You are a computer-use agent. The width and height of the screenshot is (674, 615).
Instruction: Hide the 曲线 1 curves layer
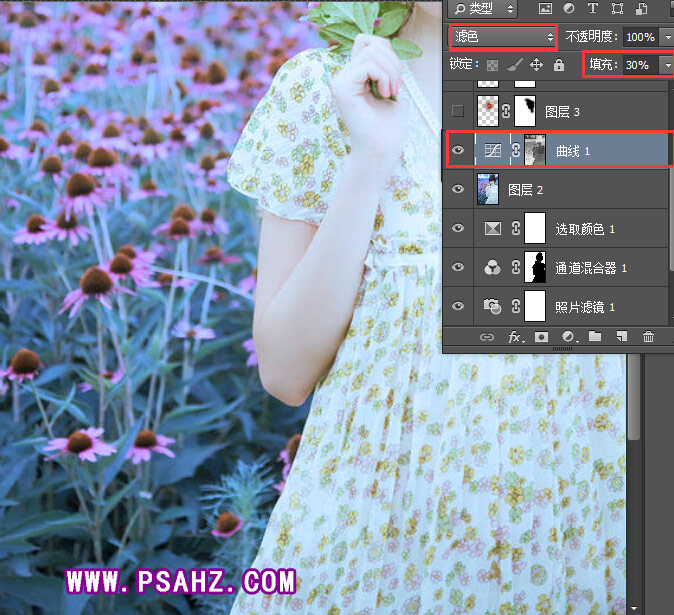pyautogui.click(x=458, y=150)
